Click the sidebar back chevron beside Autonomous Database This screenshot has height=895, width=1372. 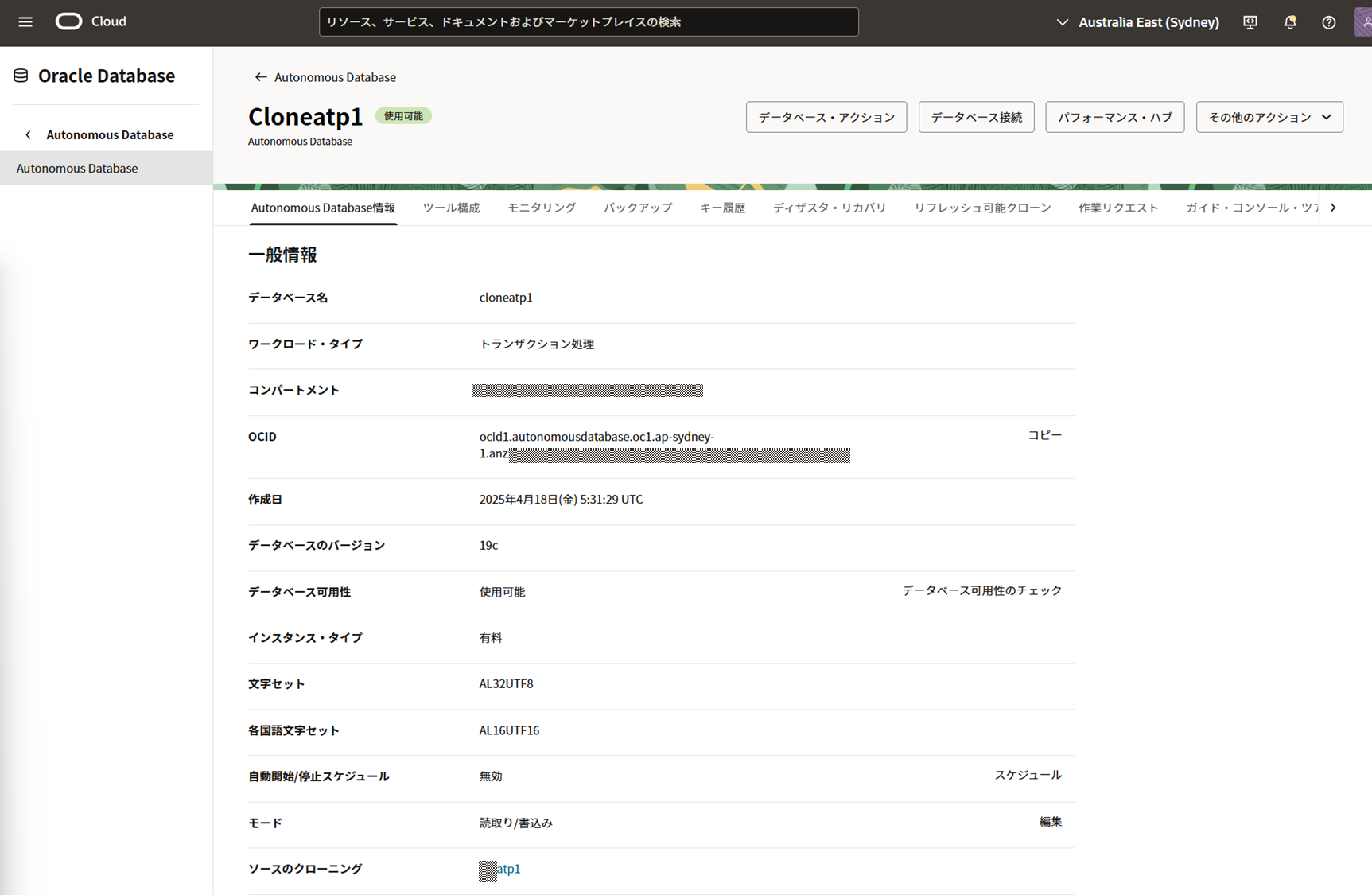29,134
